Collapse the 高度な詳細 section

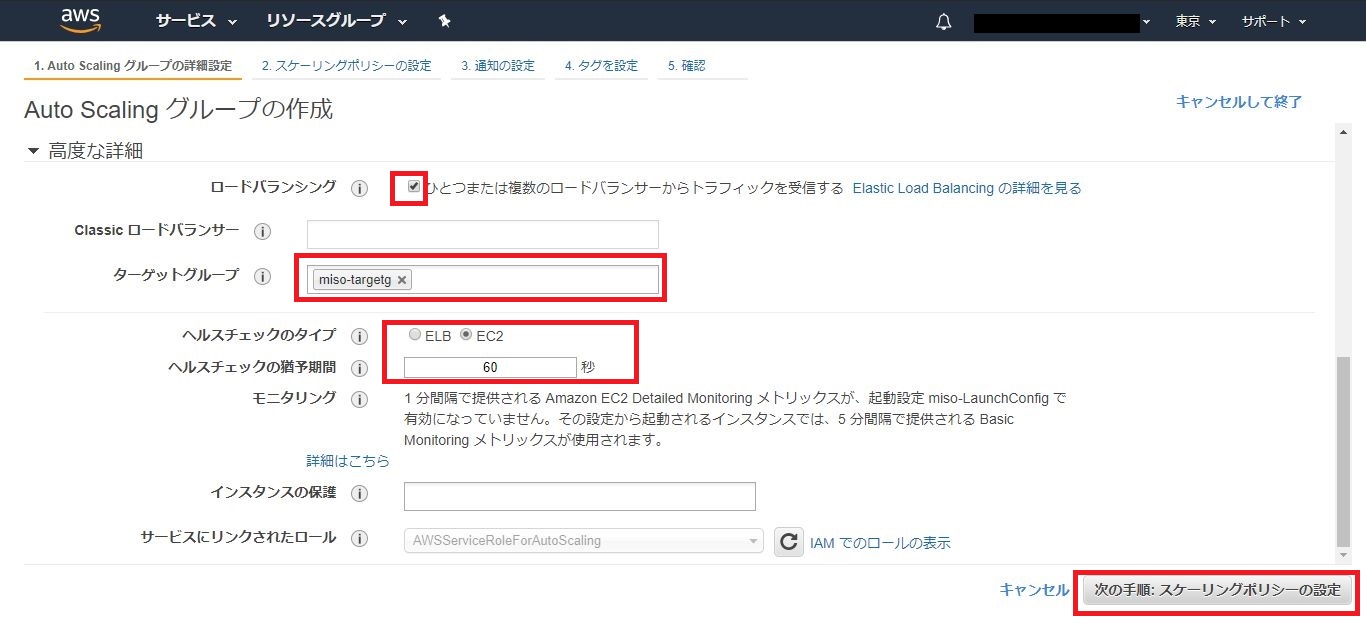34,151
